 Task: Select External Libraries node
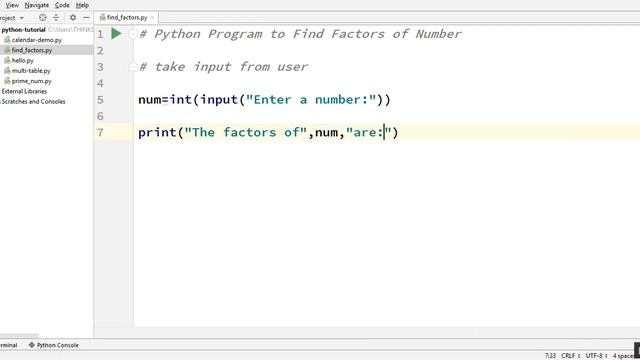pos(24,91)
